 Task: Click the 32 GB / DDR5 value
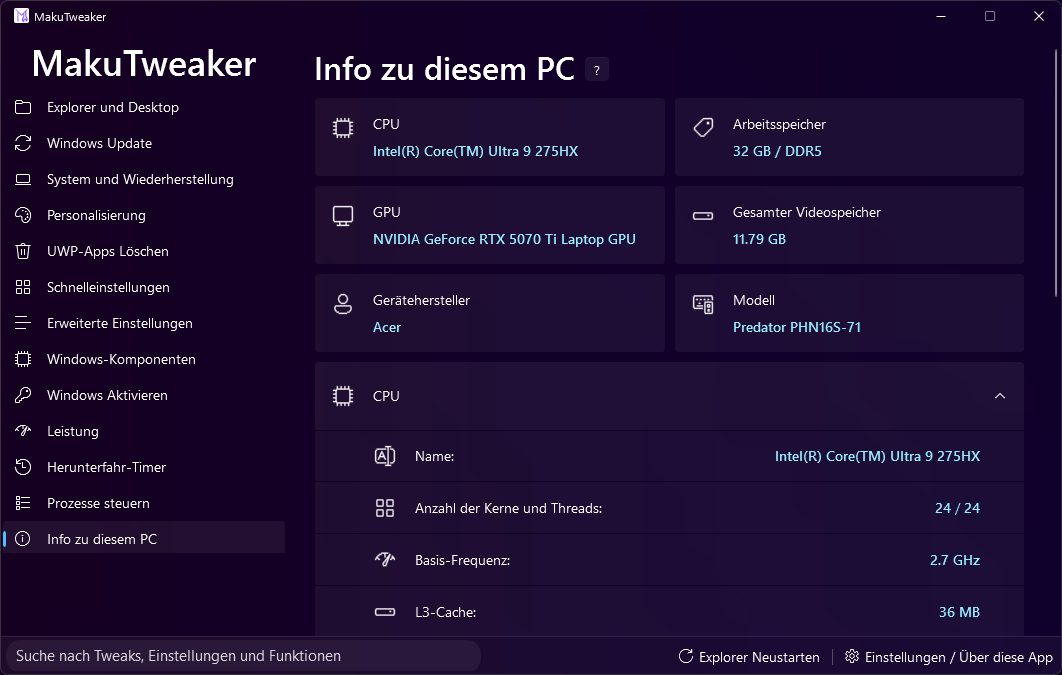(x=777, y=151)
